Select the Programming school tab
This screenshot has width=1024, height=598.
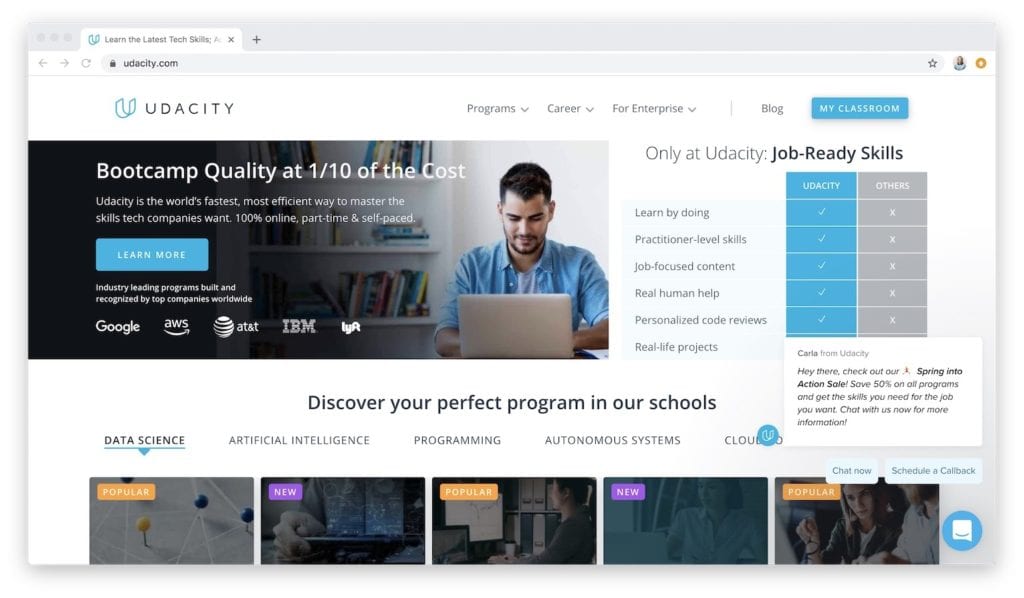coord(457,440)
